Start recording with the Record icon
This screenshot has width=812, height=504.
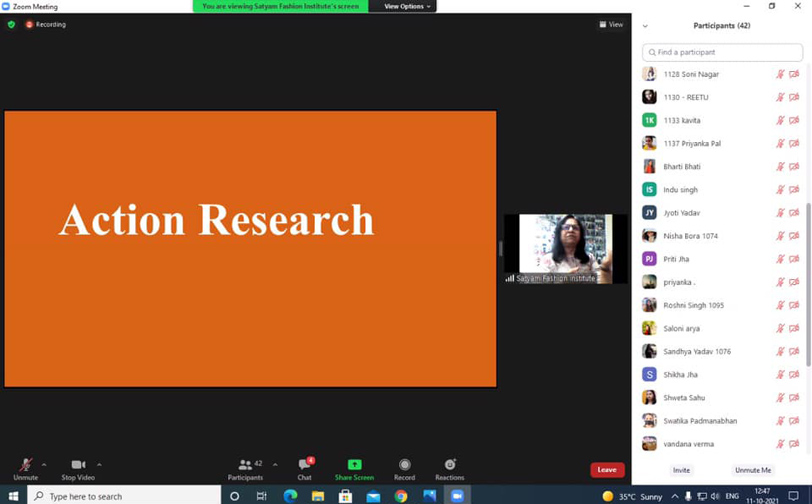404,465
